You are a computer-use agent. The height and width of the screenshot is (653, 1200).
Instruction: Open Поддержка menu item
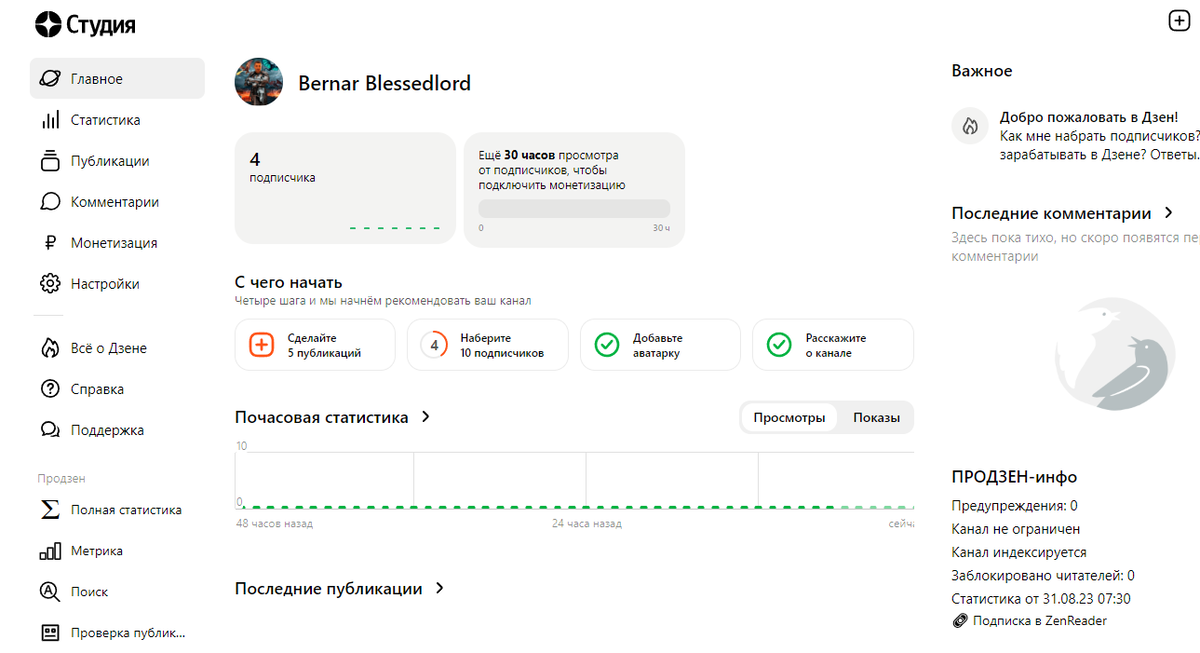click(x=107, y=430)
